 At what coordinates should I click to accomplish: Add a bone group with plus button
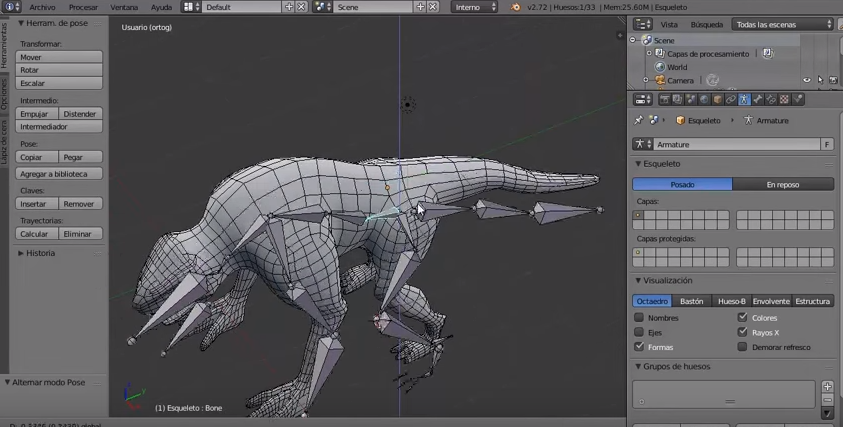[x=827, y=386]
